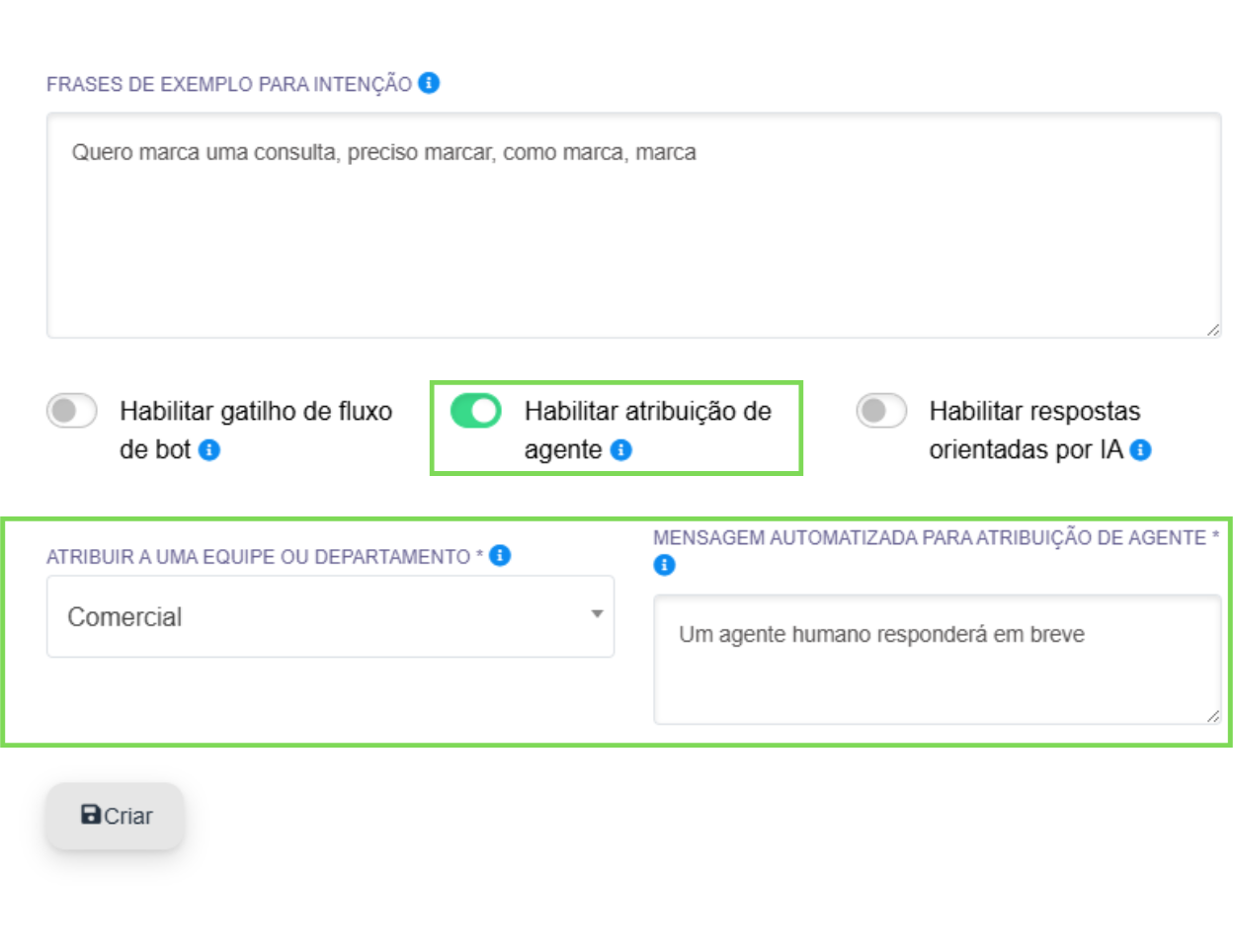
Task: Click the Habilitar respostas orientadas label text
Action: click(1034, 431)
